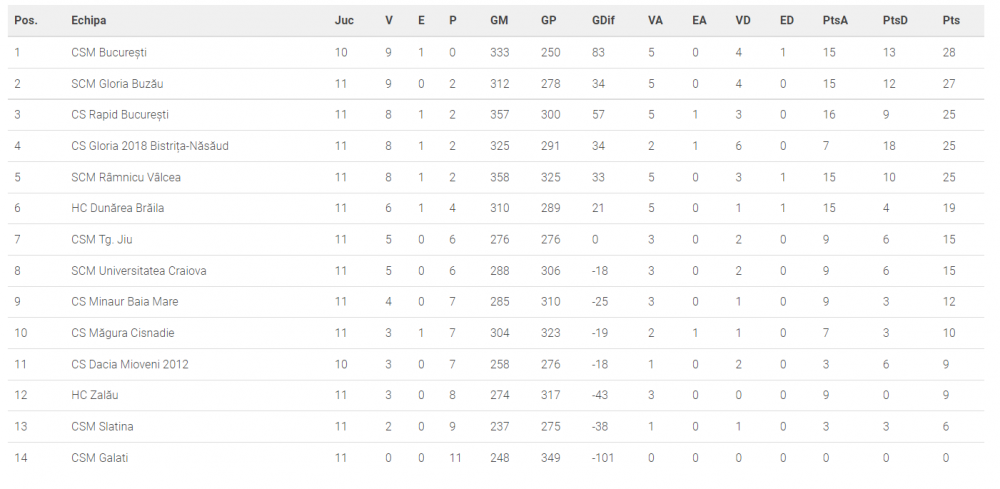Select CS Minaur Baia Mare

[125, 302]
